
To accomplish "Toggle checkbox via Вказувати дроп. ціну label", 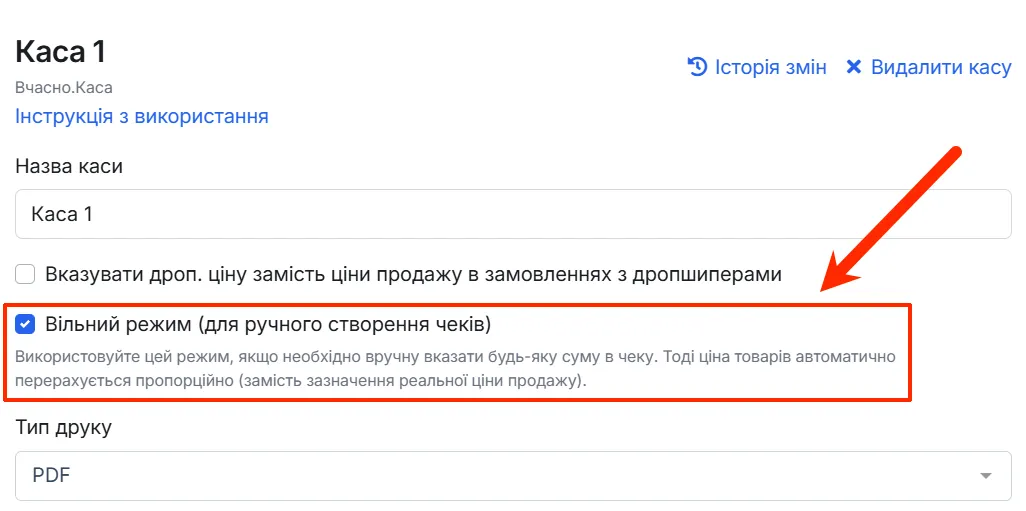I will [414, 274].
